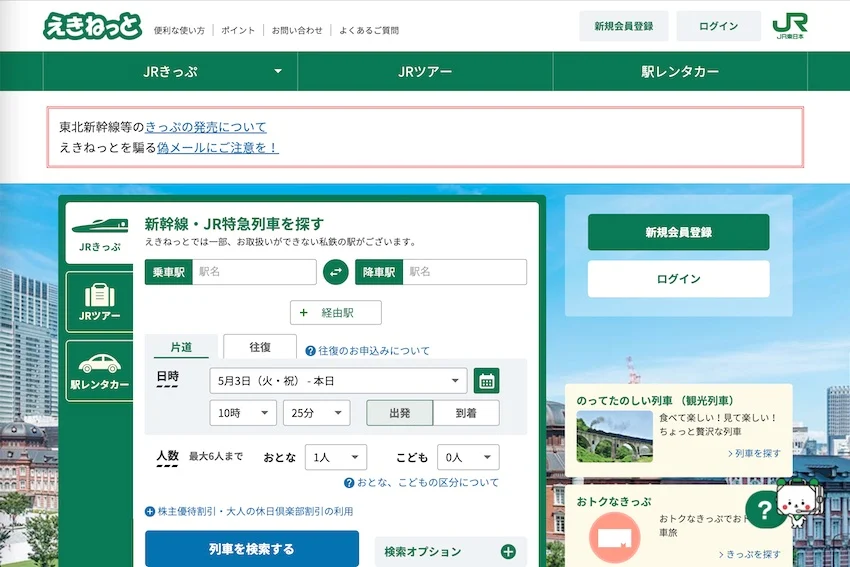Open the おとな 1人 dropdown
Screen dimensions: 850x567
tap(336, 458)
